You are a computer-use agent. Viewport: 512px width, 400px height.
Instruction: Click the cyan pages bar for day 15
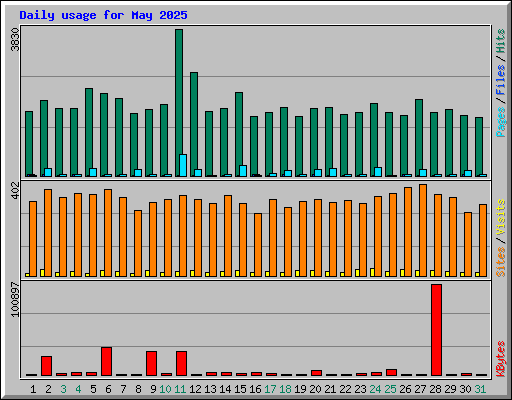tap(243, 171)
